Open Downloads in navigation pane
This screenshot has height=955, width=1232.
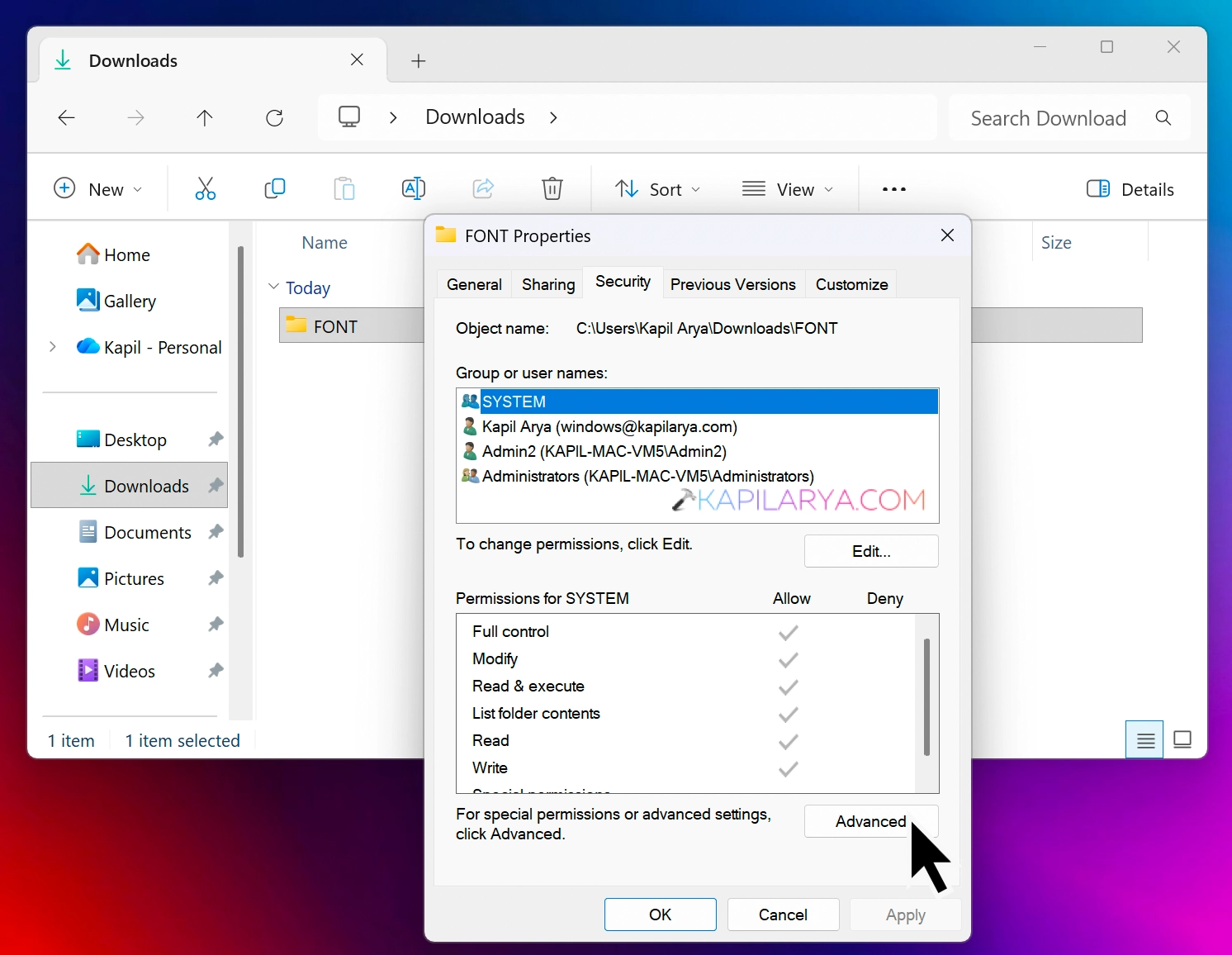point(130,486)
